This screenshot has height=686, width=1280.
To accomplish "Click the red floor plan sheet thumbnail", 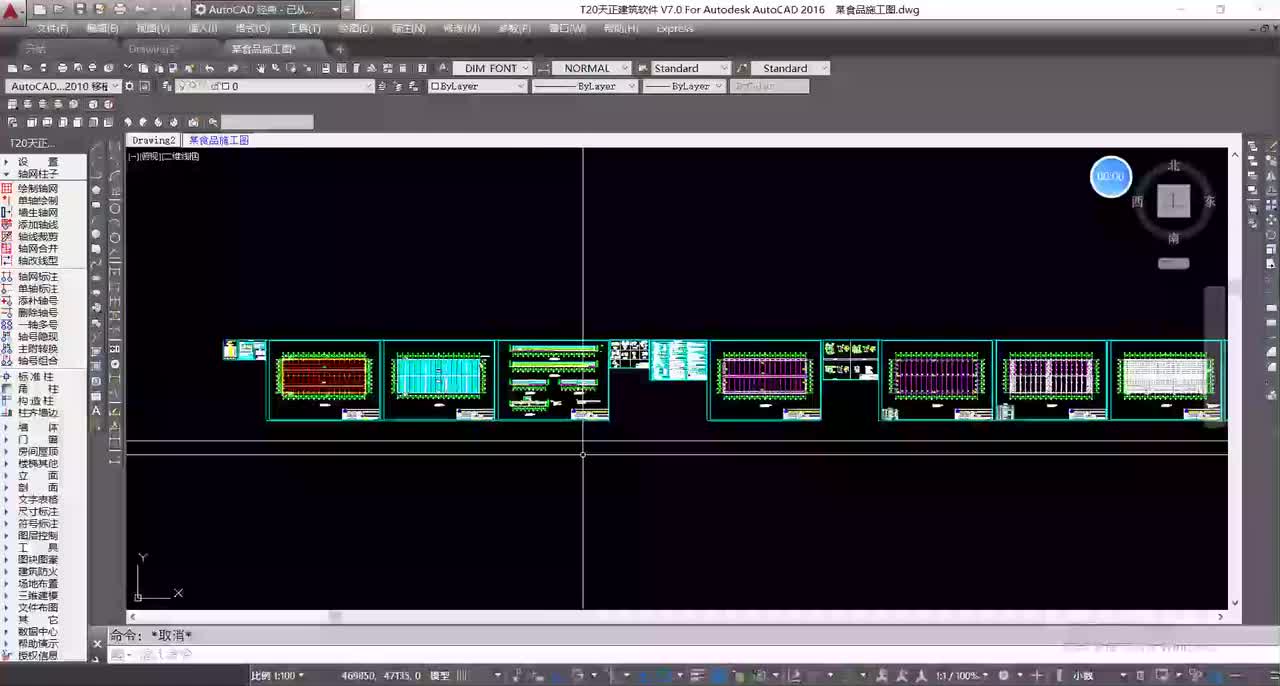I will click(324, 380).
